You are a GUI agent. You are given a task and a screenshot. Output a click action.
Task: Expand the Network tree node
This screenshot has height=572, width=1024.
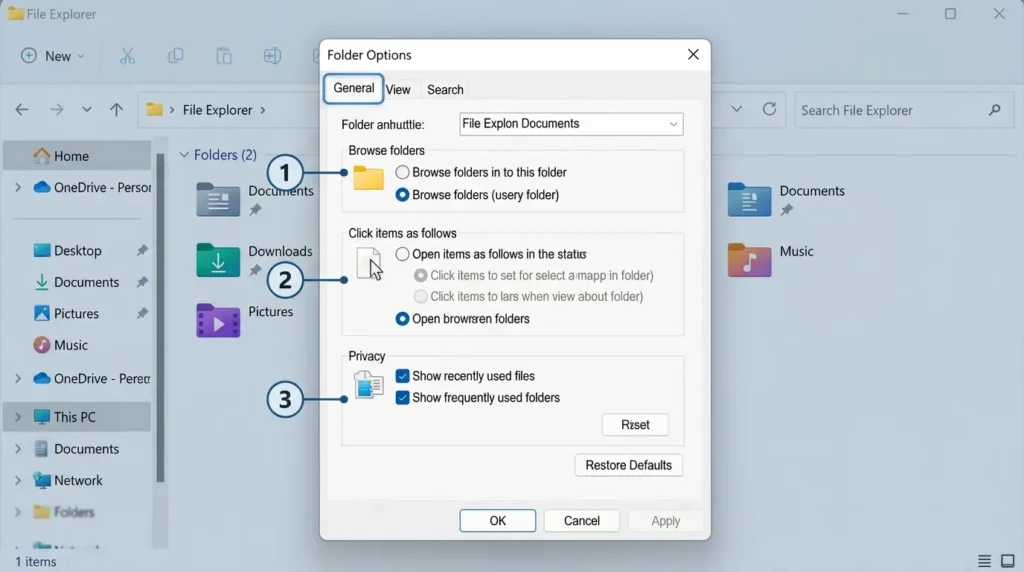click(x=18, y=481)
